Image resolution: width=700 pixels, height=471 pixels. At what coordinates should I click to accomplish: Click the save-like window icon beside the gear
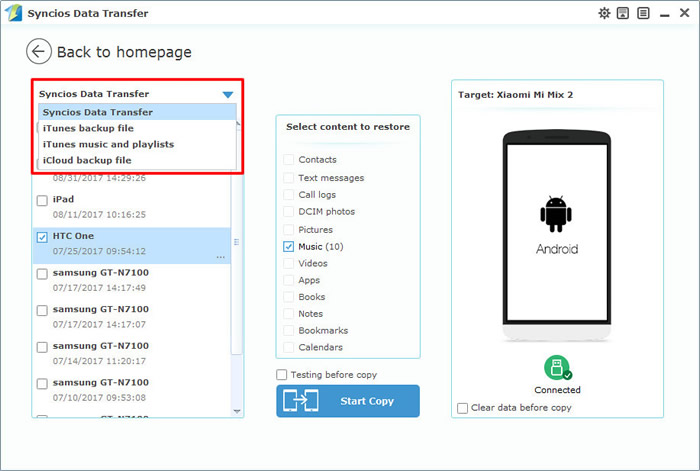point(623,13)
